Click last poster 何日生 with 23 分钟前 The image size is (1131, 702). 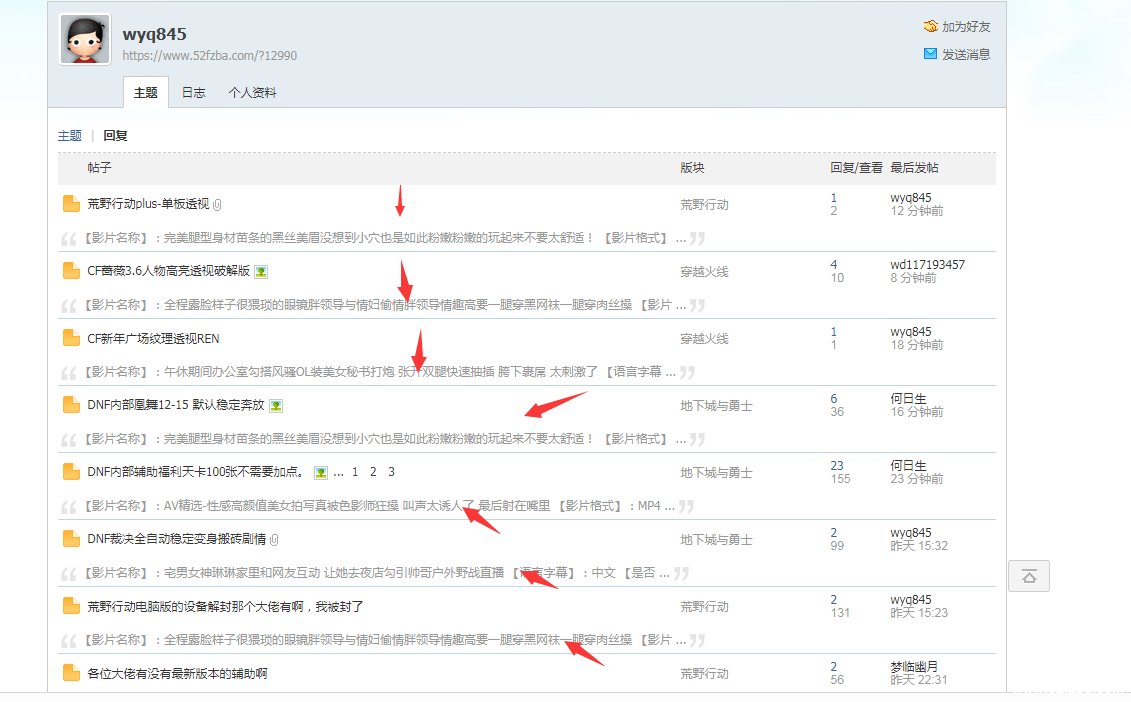[908, 465]
